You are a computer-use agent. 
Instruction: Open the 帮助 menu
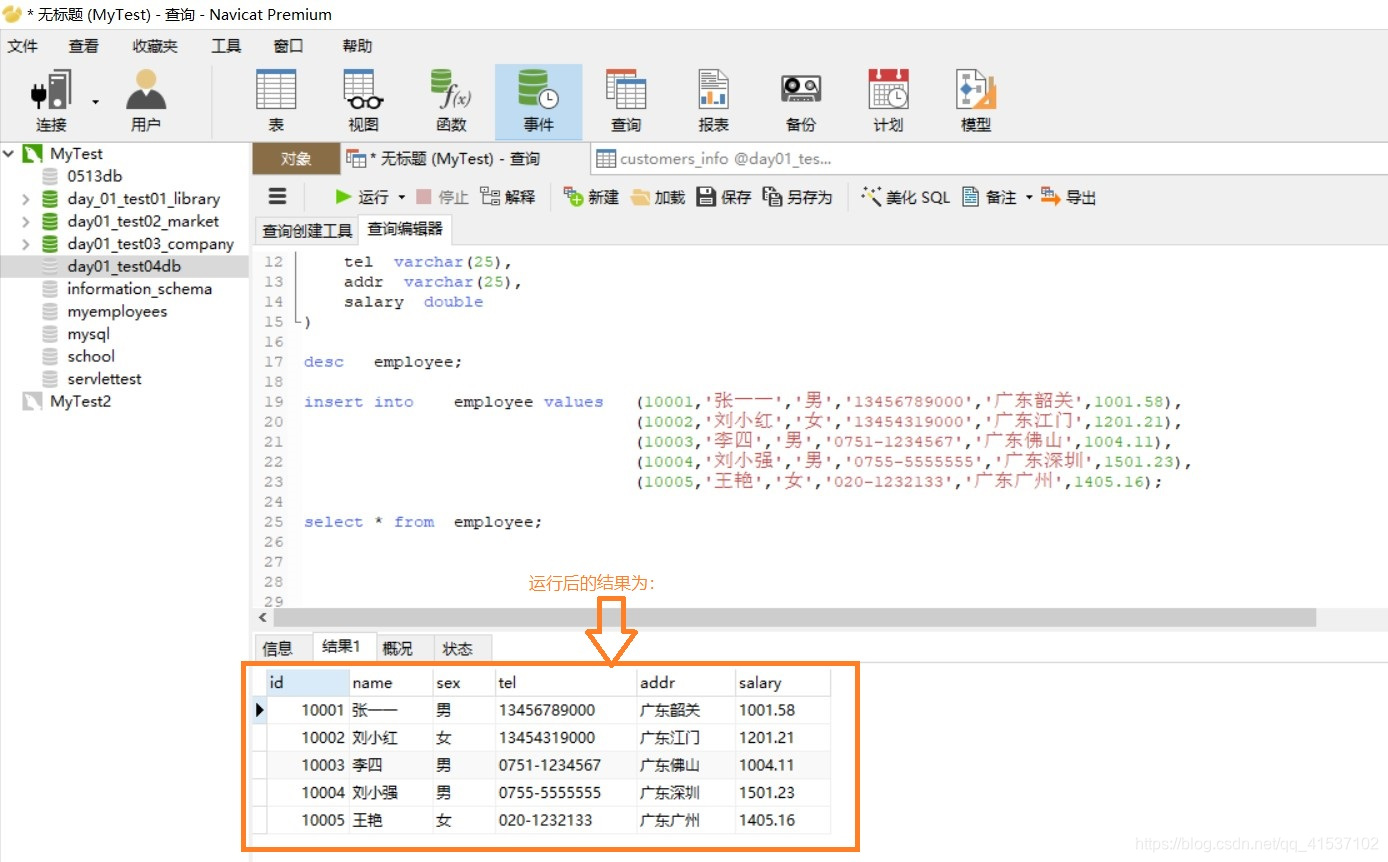click(x=357, y=46)
